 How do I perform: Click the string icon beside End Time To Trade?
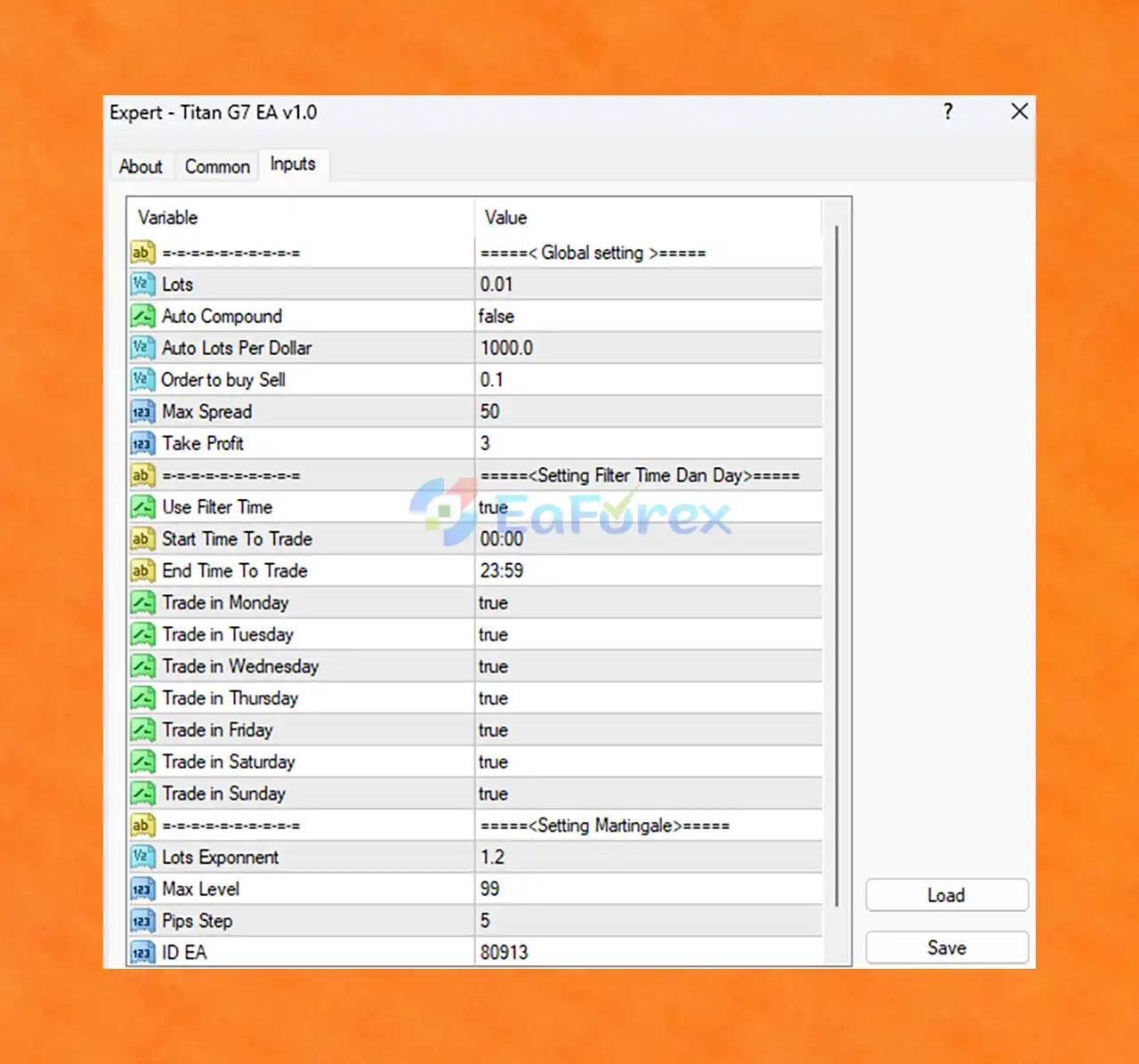tap(142, 570)
